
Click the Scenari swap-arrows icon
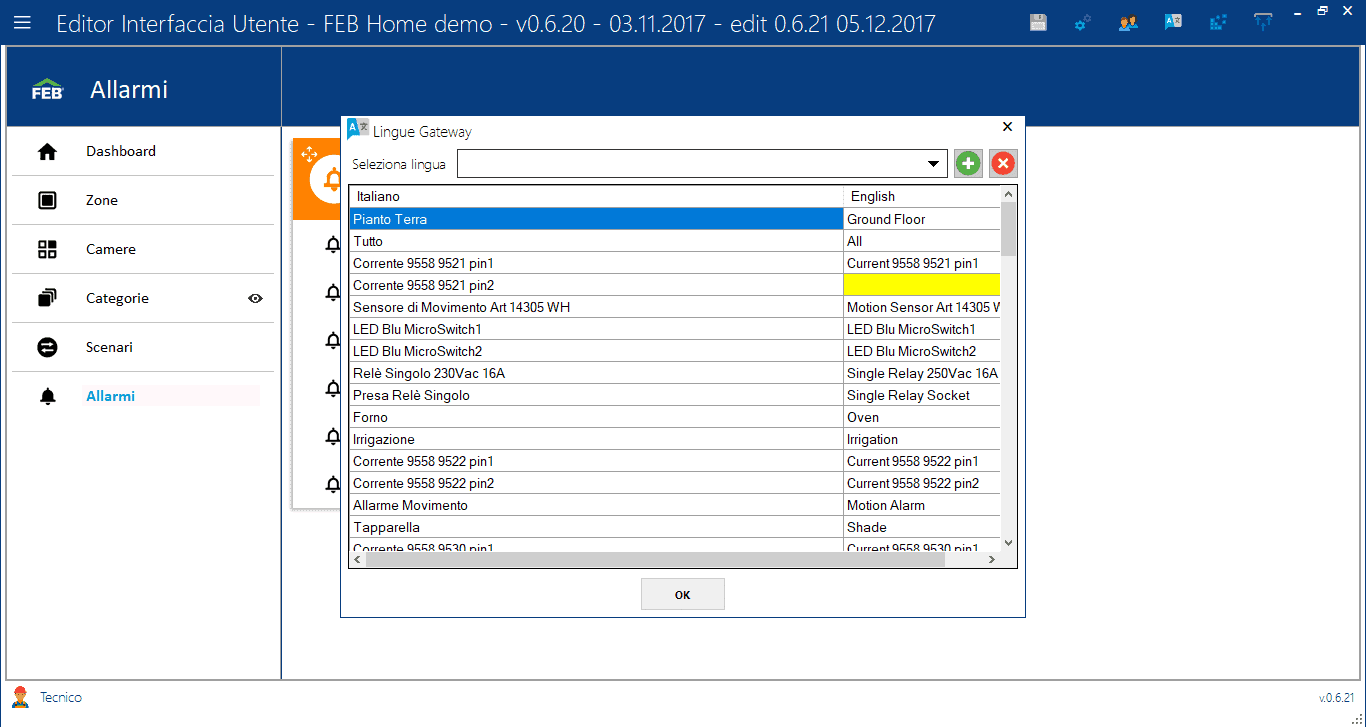[47, 347]
